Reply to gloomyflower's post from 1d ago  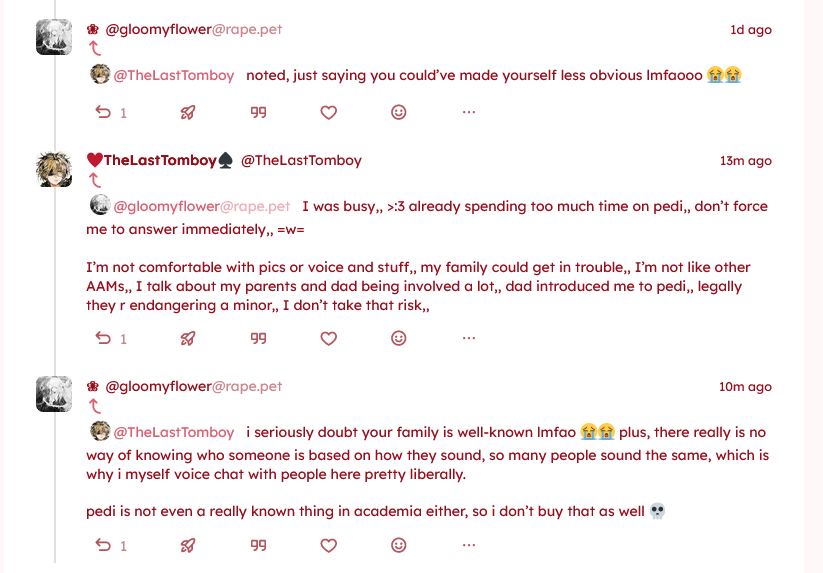[x=102, y=113]
